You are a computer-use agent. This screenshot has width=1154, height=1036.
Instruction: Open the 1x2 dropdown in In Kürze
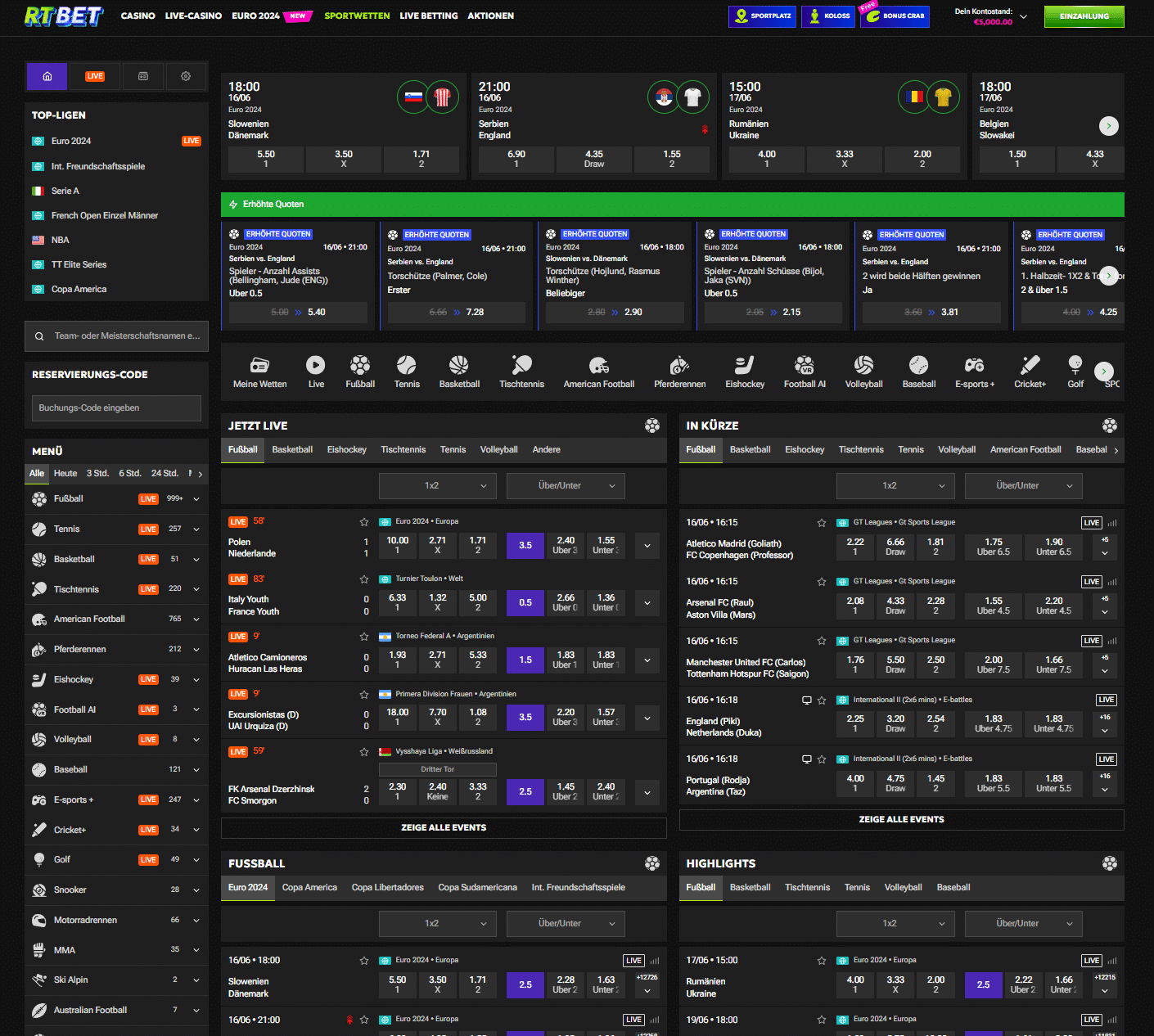pos(895,486)
